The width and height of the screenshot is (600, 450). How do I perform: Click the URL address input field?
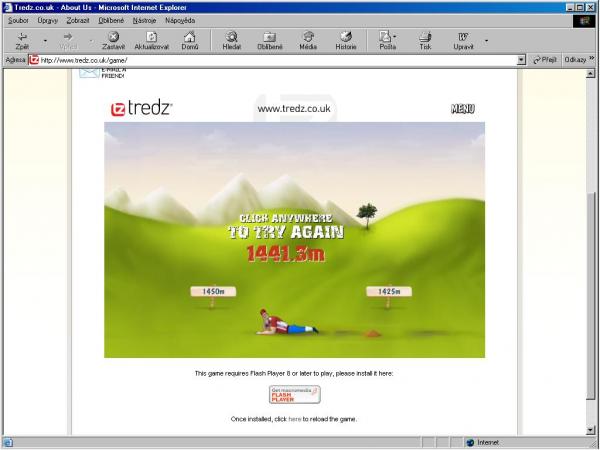coord(270,60)
